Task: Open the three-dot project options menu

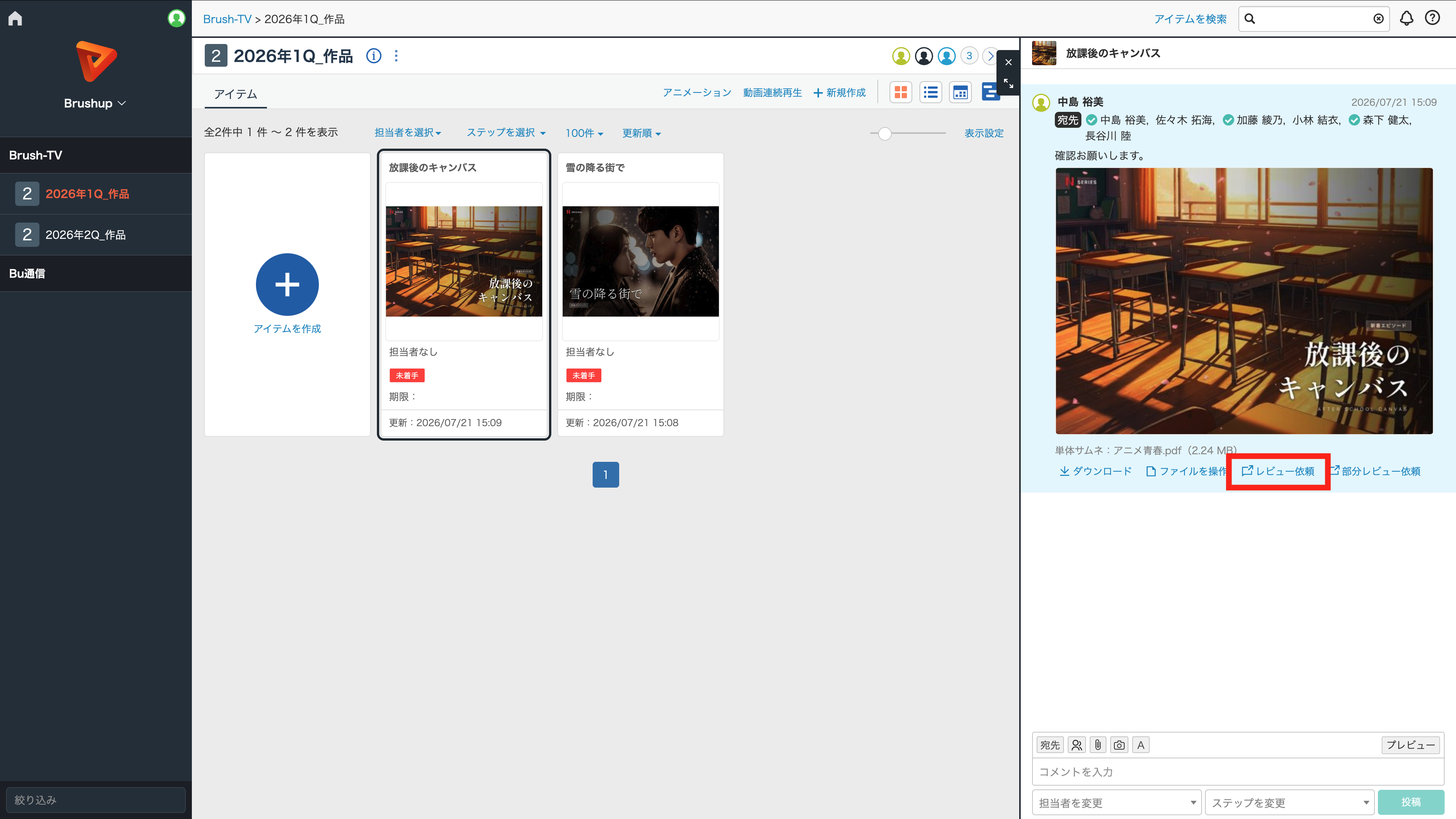Action: click(x=396, y=55)
